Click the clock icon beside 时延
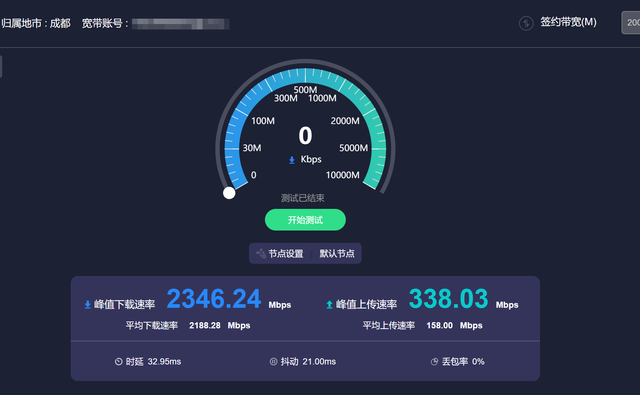The image size is (640, 395). coord(118,362)
